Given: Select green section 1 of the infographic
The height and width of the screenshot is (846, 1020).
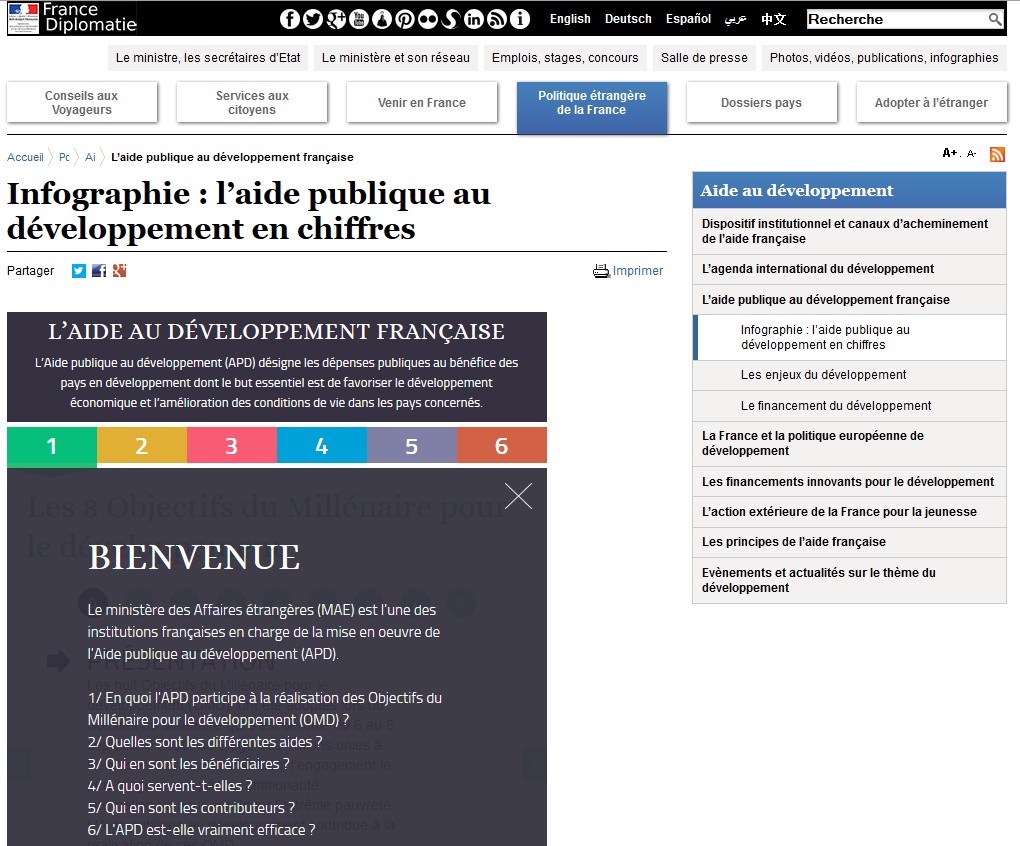Looking at the screenshot, I should [52, 447].
